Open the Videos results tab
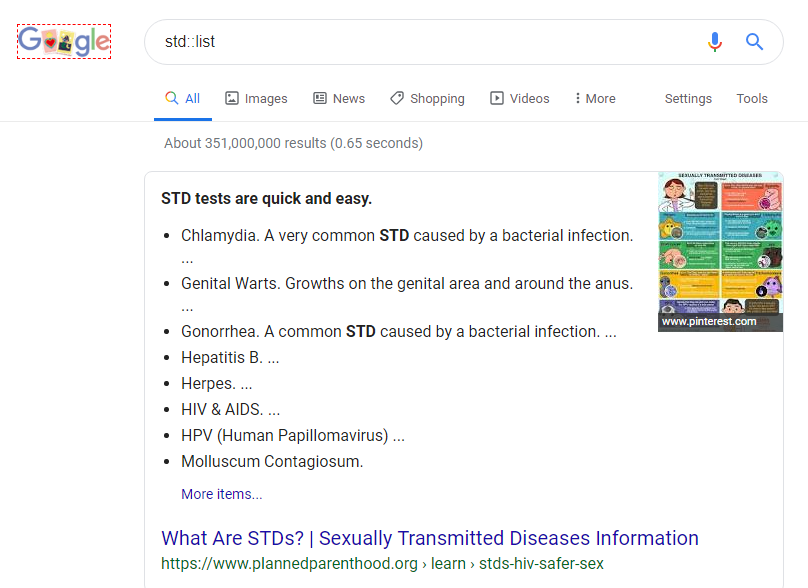Screen dimensions: 808x588 coord(529,98)
